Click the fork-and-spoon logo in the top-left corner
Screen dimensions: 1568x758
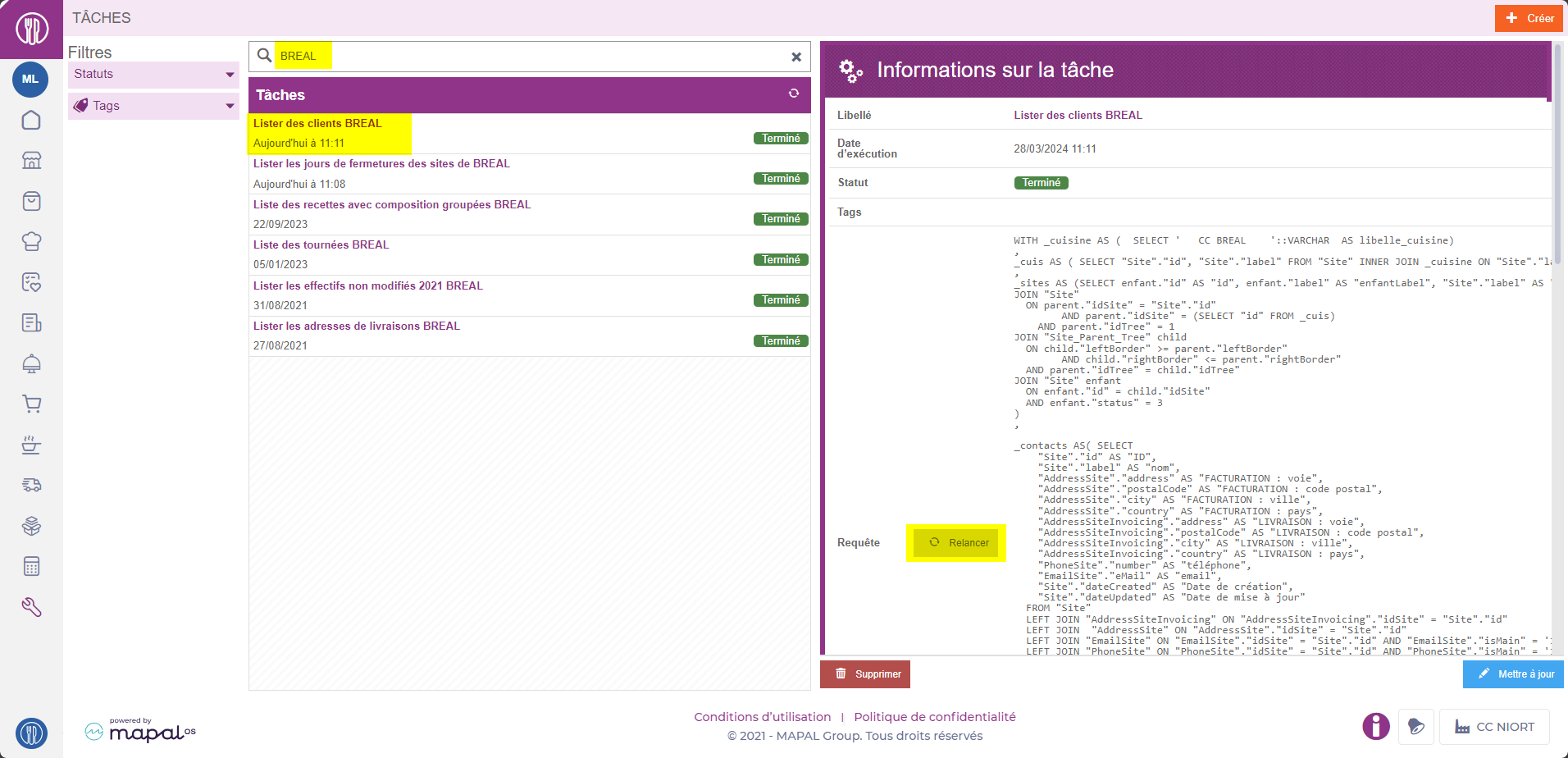[31, 29]
